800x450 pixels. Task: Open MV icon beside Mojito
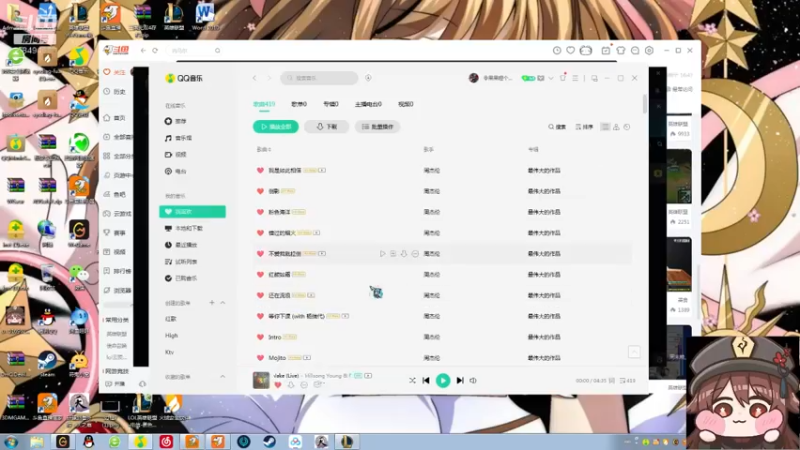tap(307, 358)
